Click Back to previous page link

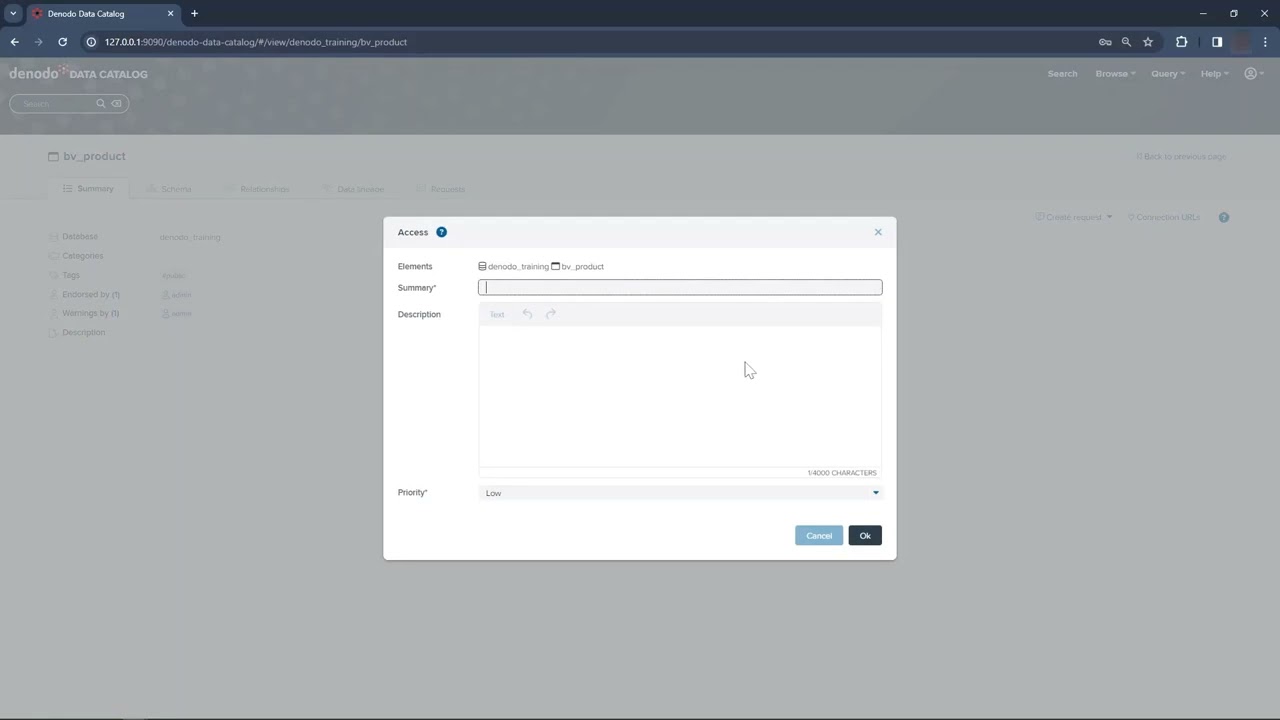[1181, 157]
